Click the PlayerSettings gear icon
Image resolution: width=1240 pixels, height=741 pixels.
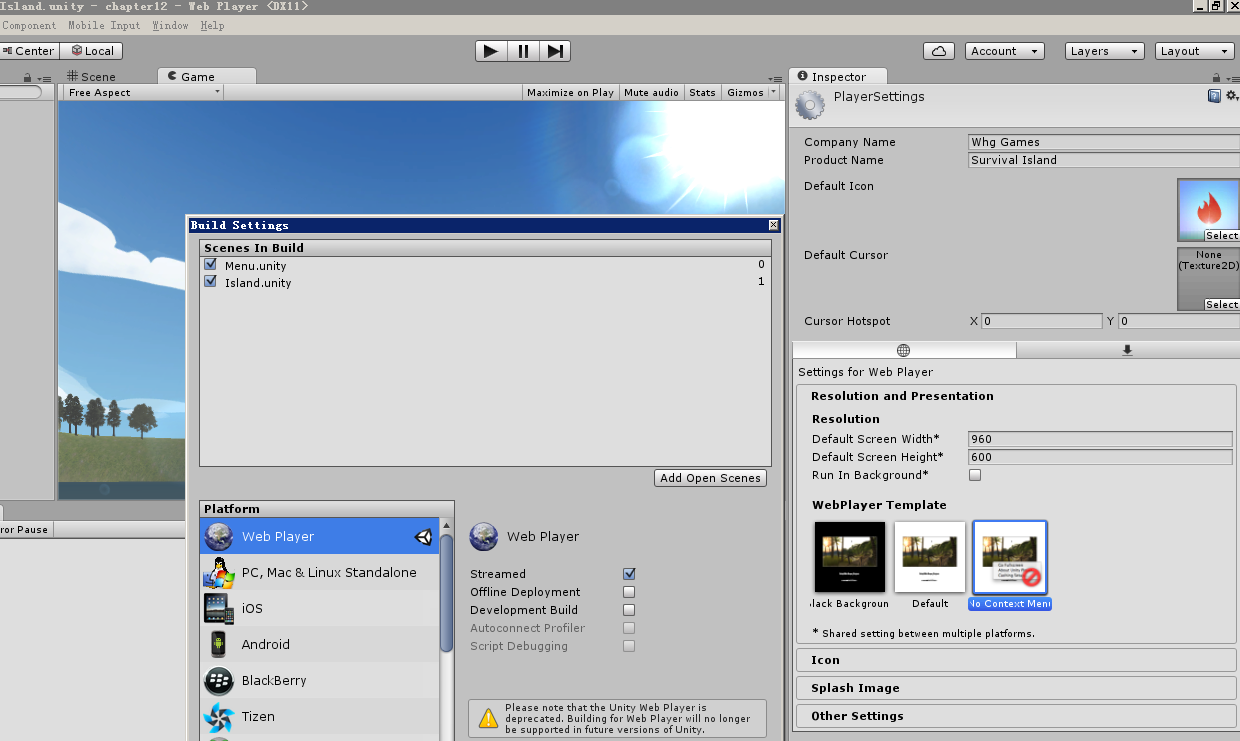(x=812, y=105)
